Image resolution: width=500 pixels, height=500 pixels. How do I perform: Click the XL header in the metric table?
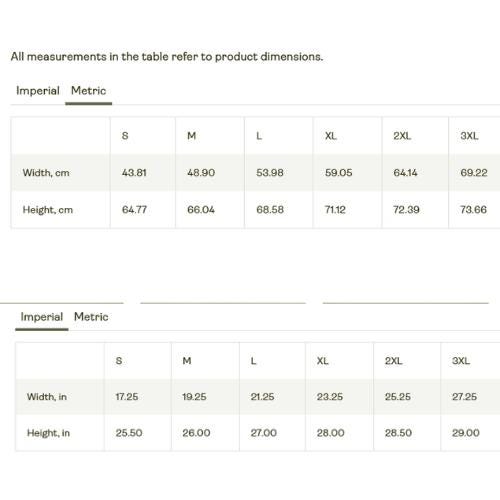pos(331,136)
